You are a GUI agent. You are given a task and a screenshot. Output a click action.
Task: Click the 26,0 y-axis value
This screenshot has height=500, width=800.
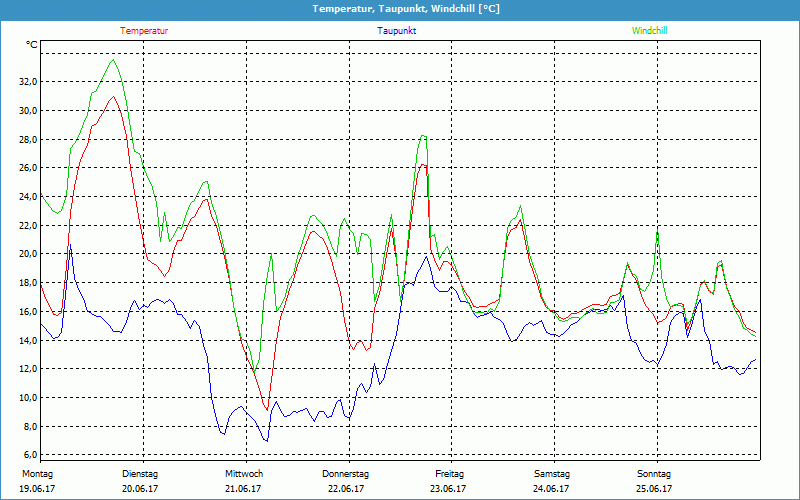click(x=27, y=168)
